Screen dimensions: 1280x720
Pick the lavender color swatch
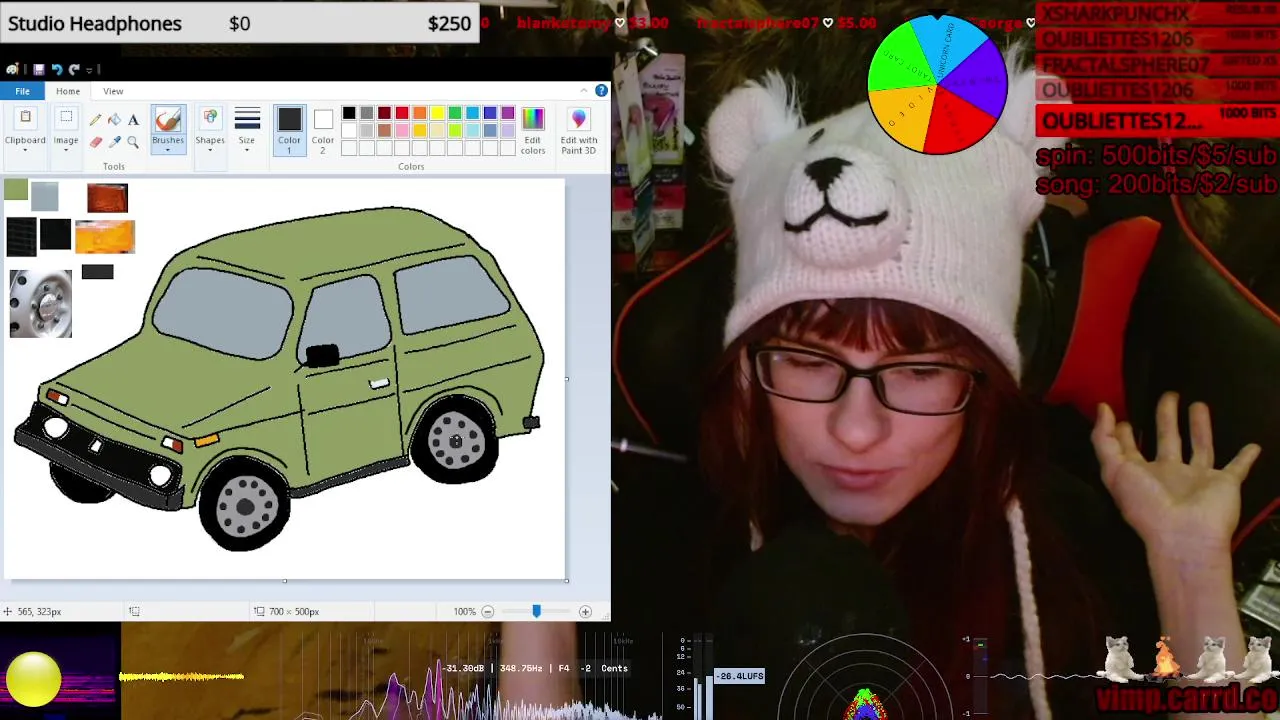508,131
